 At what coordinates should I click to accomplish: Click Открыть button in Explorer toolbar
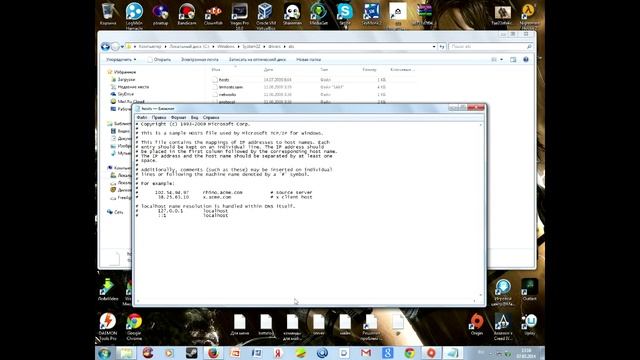159,60
